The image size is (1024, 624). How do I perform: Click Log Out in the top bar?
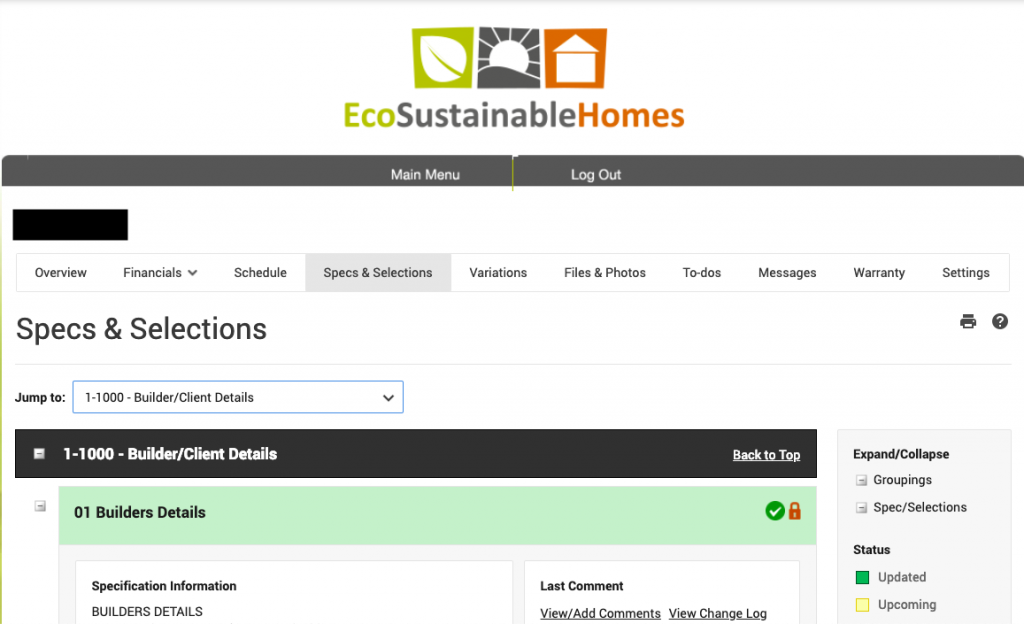pyautogui.click(x=596, y=175)
